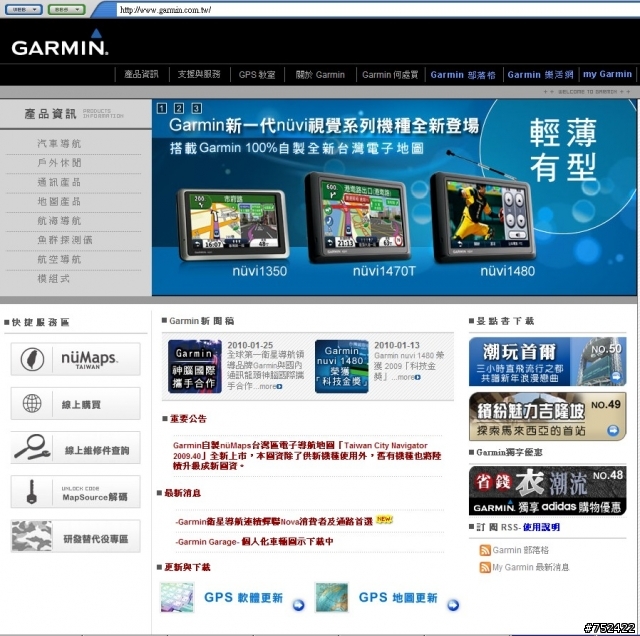
Task: Click the nüvi1350 device image
Action: (x=233, y=225)
